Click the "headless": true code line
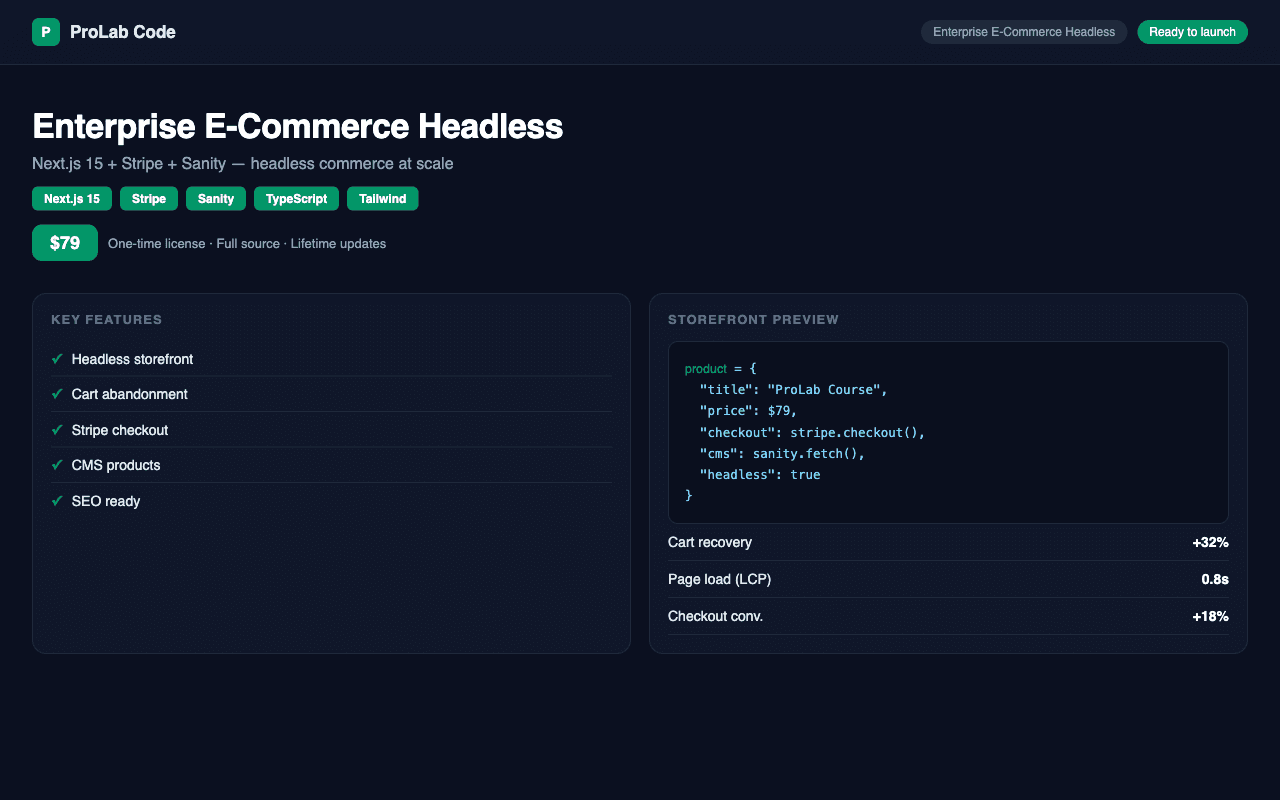The width and height of the screenshot is (1280, 800). [x=760, y=475]
